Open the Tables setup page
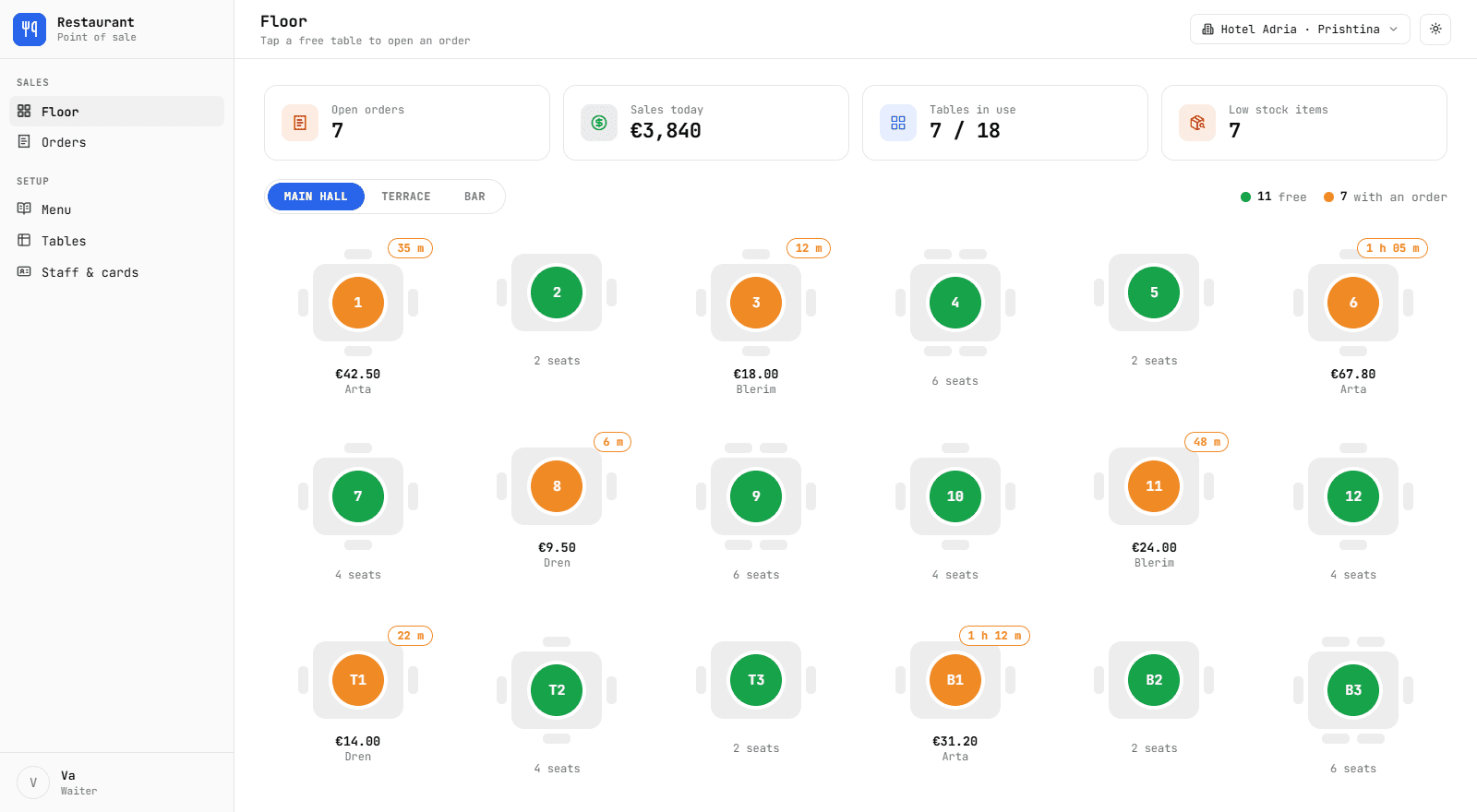The width and height of the screenshot is (1477, 812). 117,241
